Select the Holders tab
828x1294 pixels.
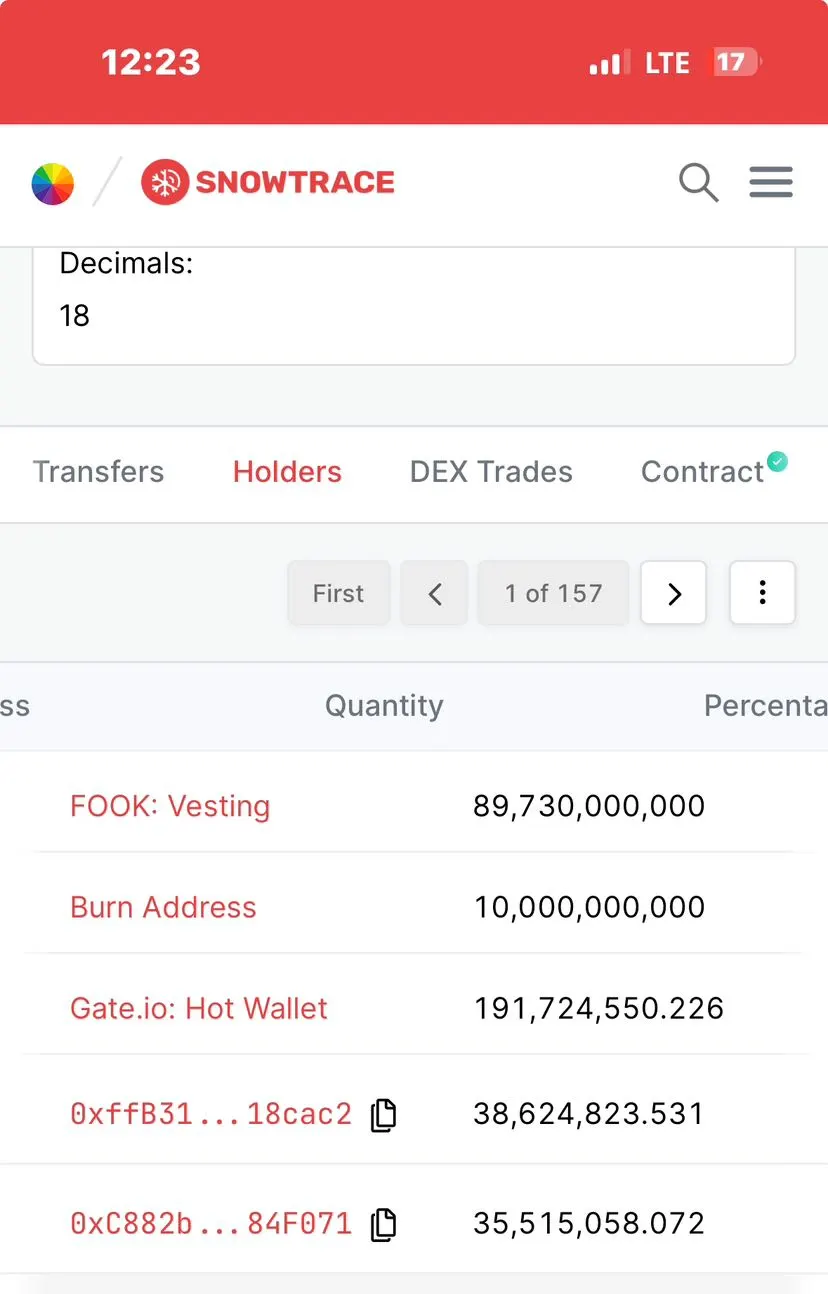pos(287,472)
